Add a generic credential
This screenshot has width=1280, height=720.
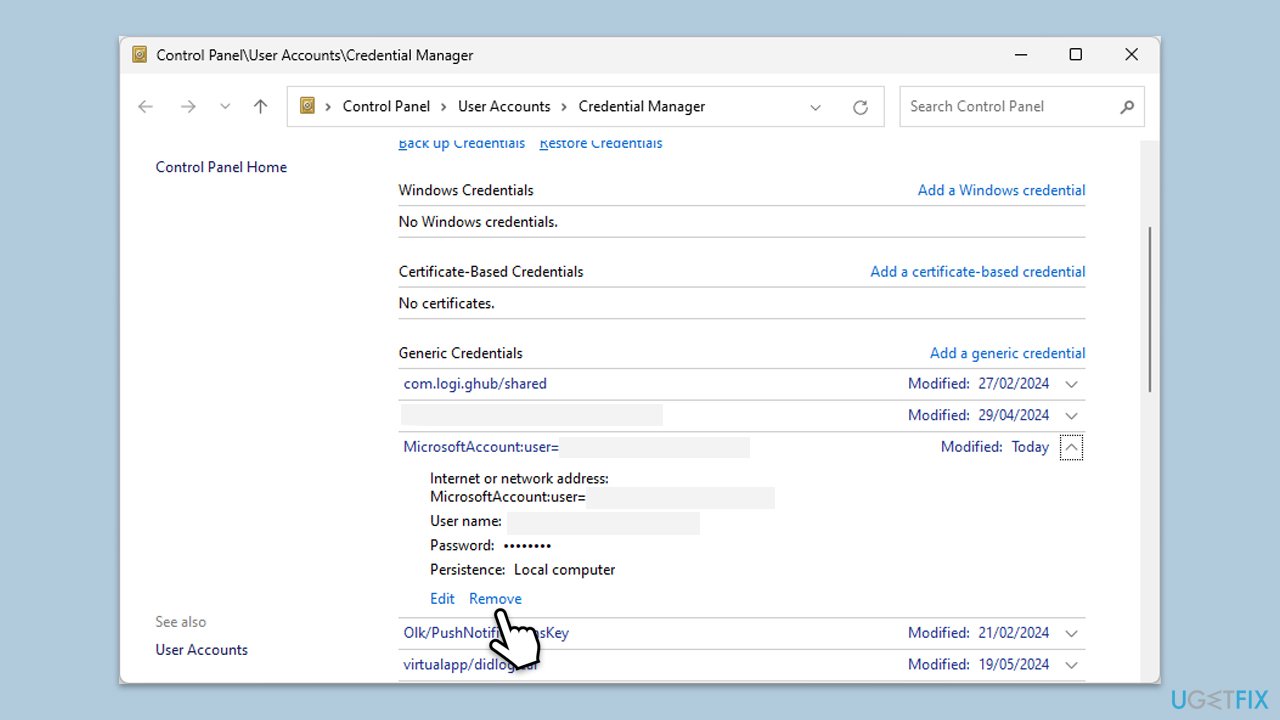(1007, 352)
